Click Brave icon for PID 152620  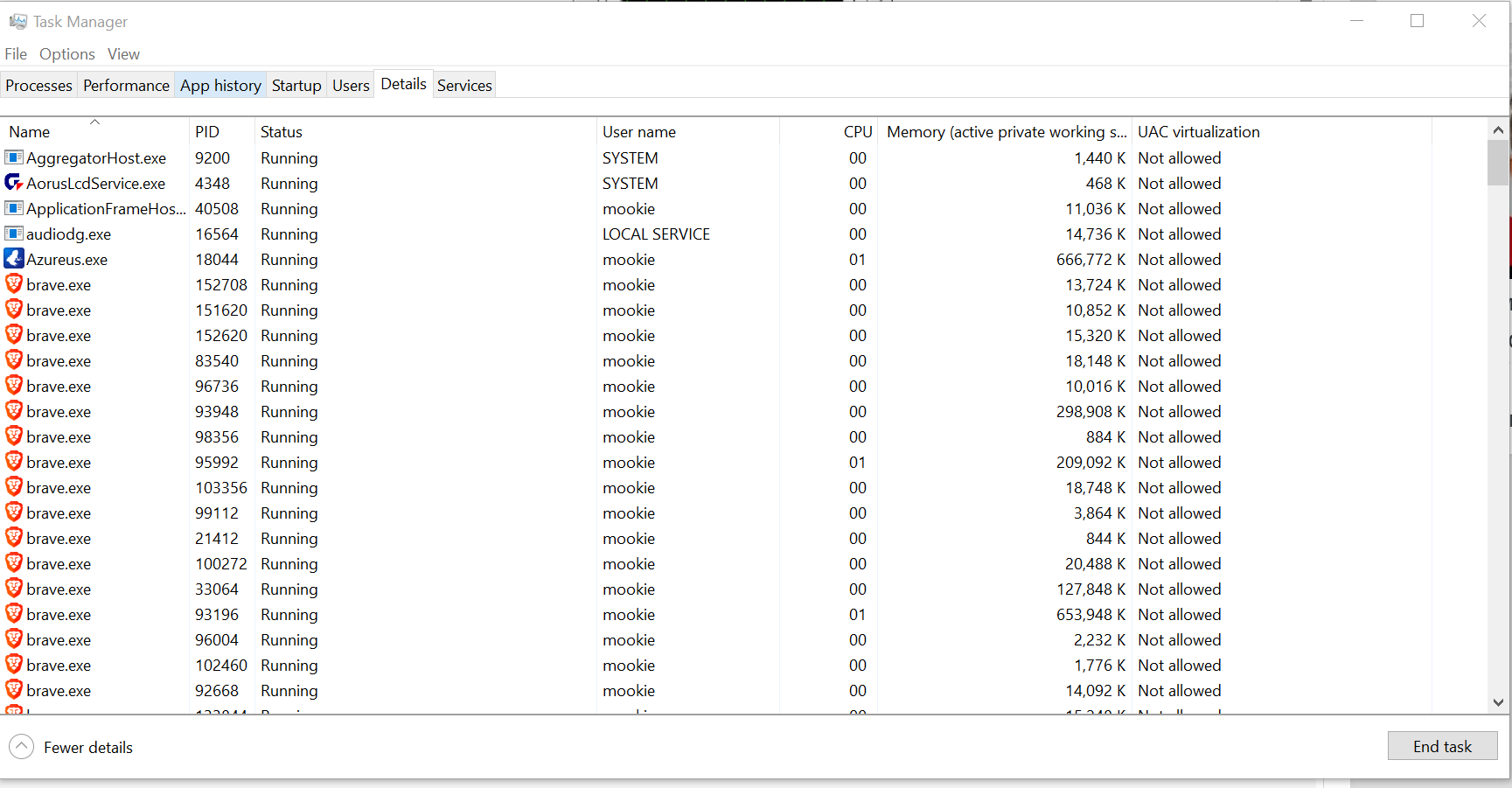pos(14,335)
